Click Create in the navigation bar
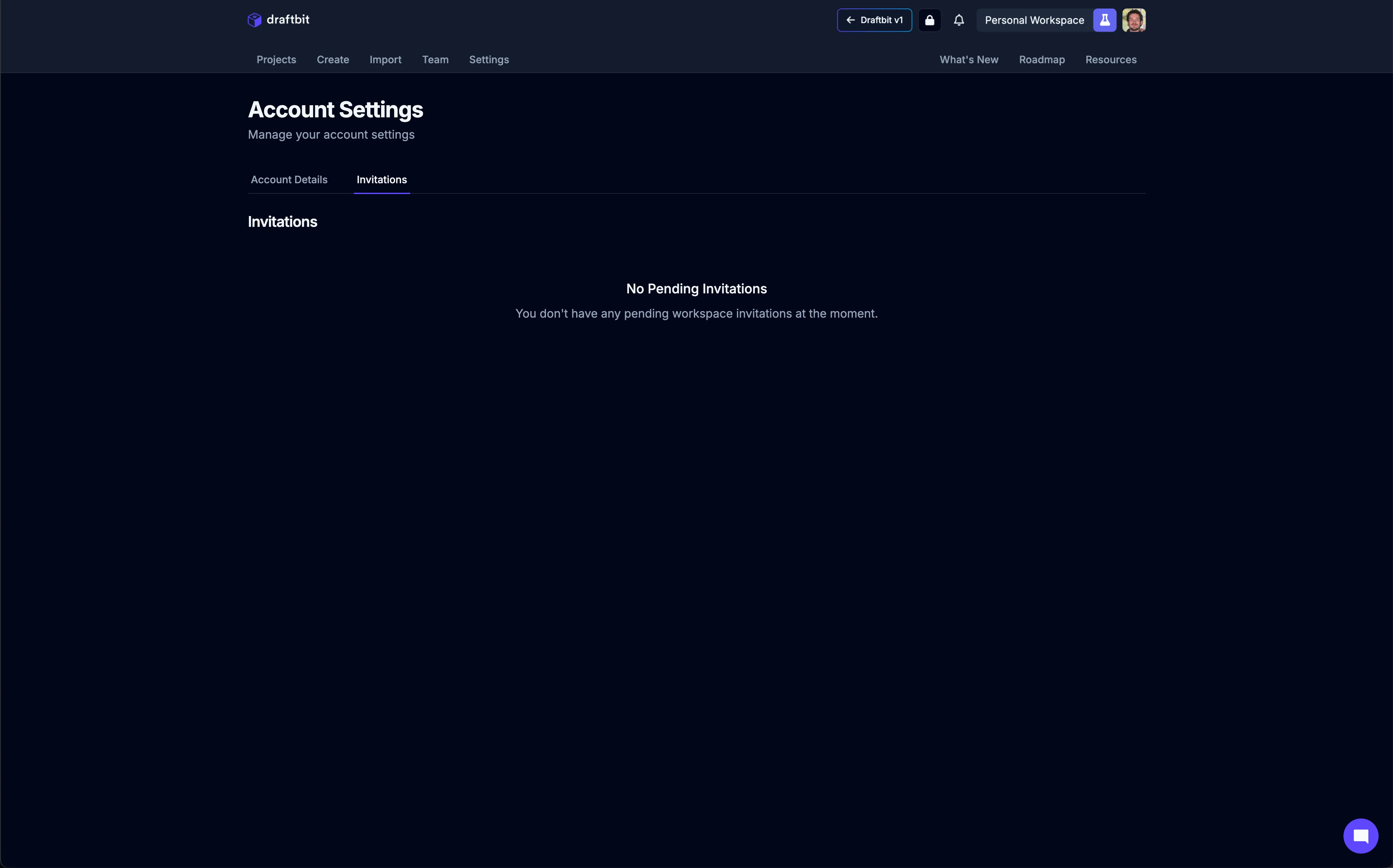1393x868 pixels. point(333,60)
